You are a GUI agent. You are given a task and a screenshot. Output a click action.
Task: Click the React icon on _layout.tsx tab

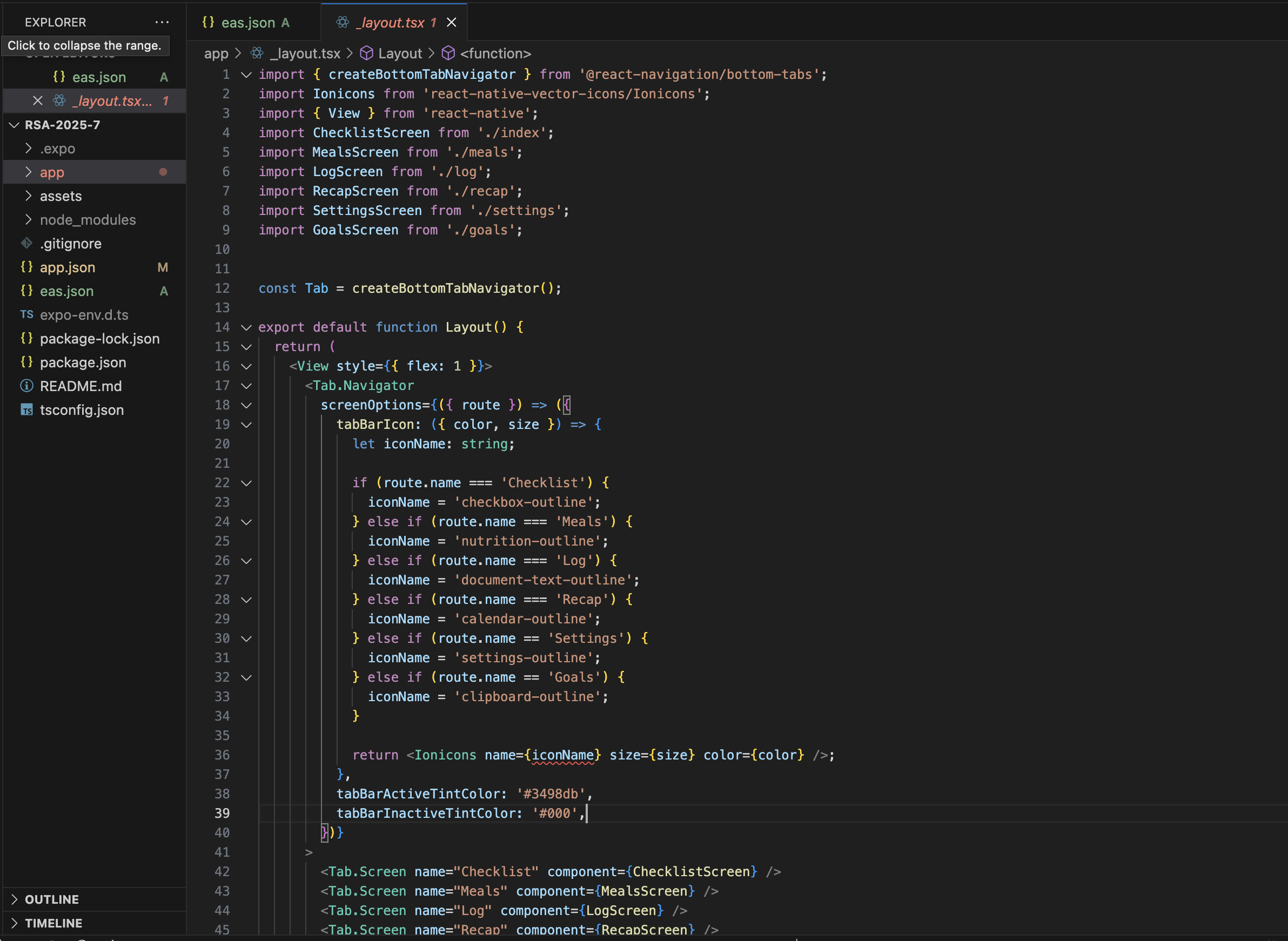(343, 22)
